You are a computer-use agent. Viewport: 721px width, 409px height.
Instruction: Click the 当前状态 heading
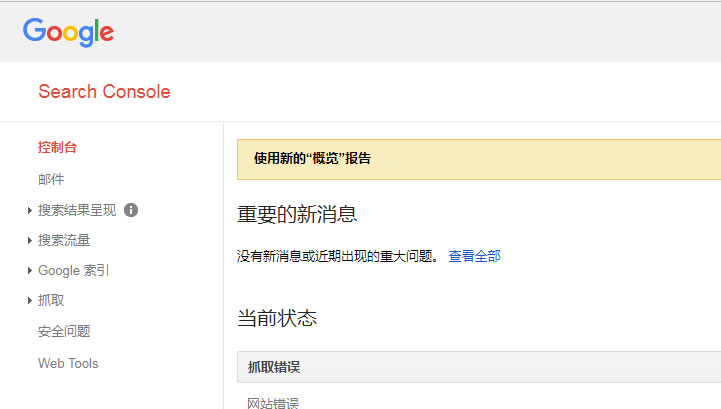(x=277, y=318)
